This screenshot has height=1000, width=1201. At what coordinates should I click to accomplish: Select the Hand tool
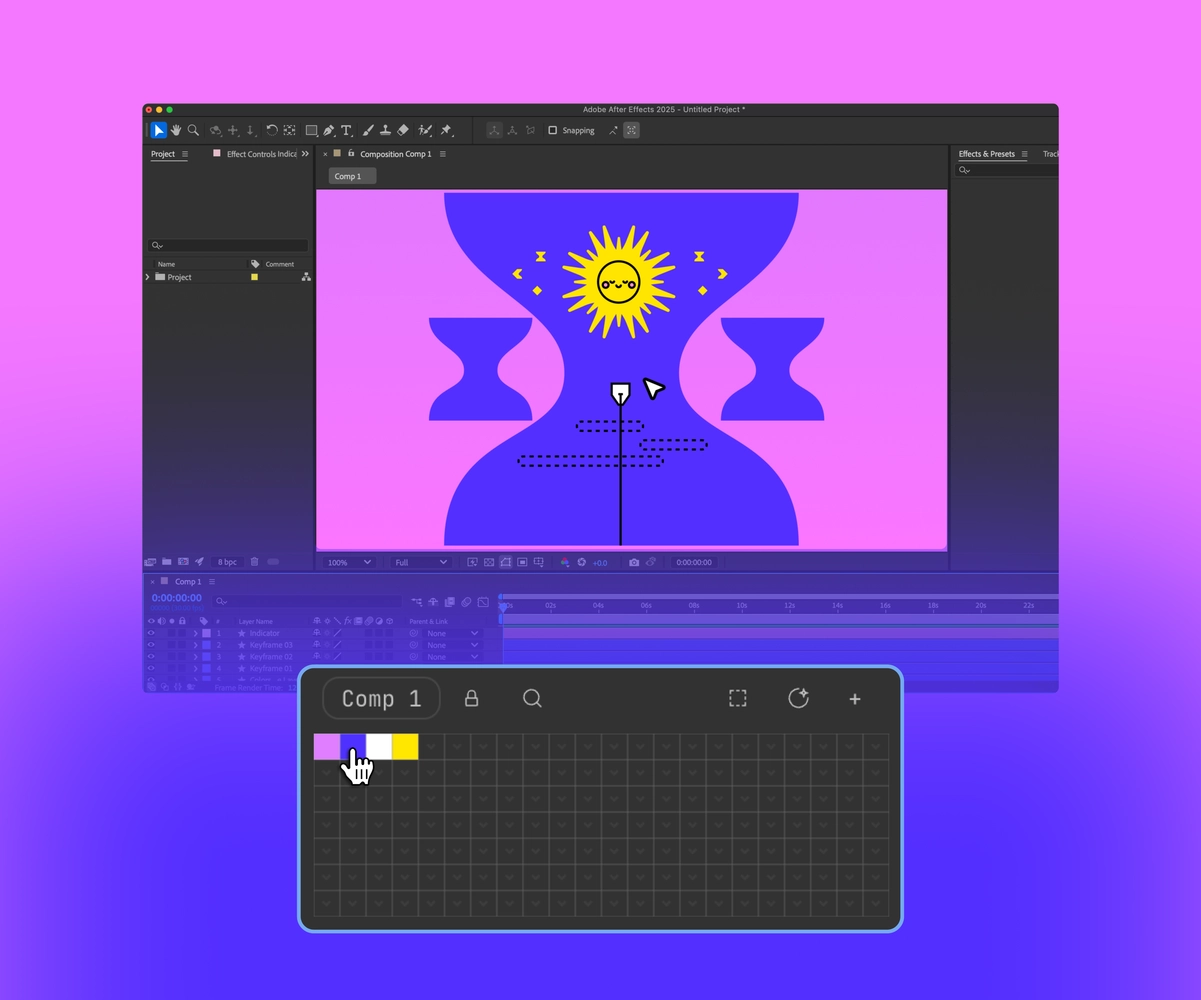pos(176,130)
